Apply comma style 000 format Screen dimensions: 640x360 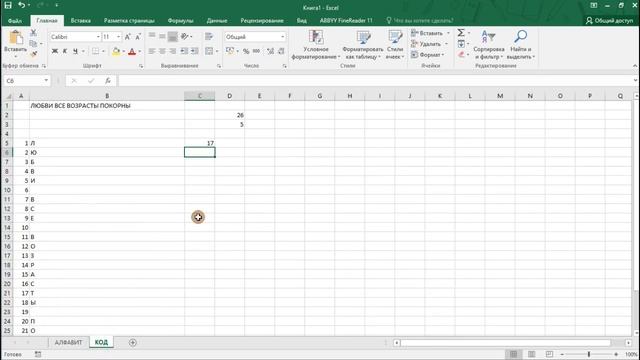(256, 51)
